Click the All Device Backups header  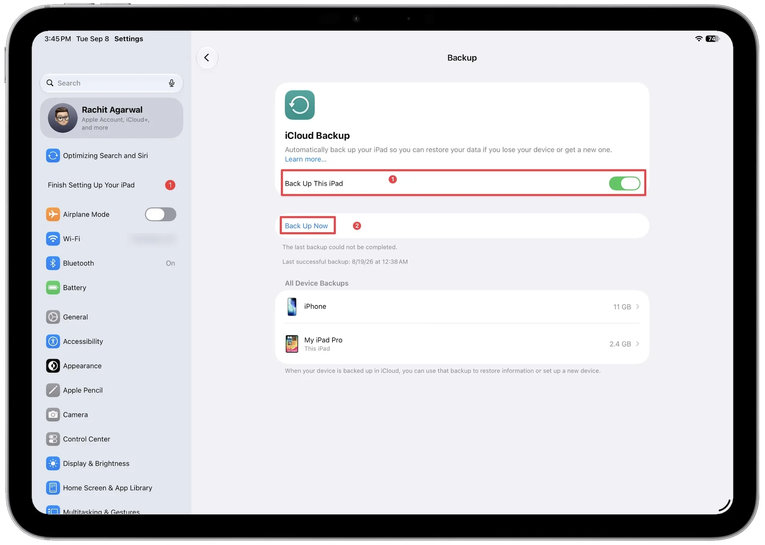pyautogui.click(x=317, y=283)
